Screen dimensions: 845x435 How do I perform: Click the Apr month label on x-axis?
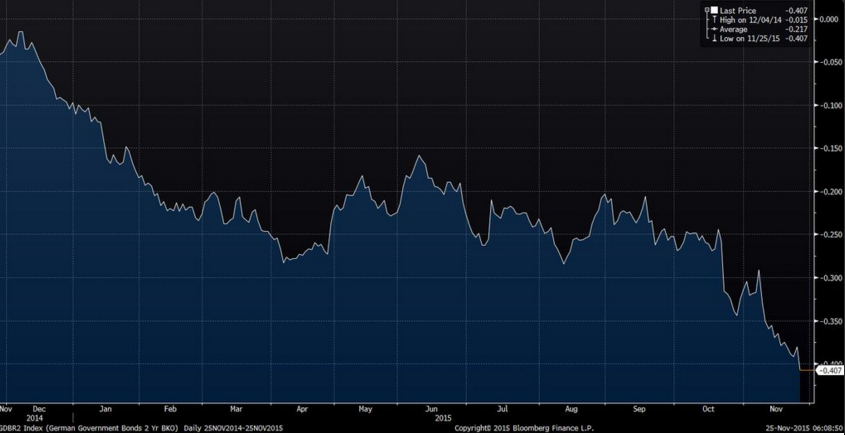pyautogui.click(x=301, y=409)
